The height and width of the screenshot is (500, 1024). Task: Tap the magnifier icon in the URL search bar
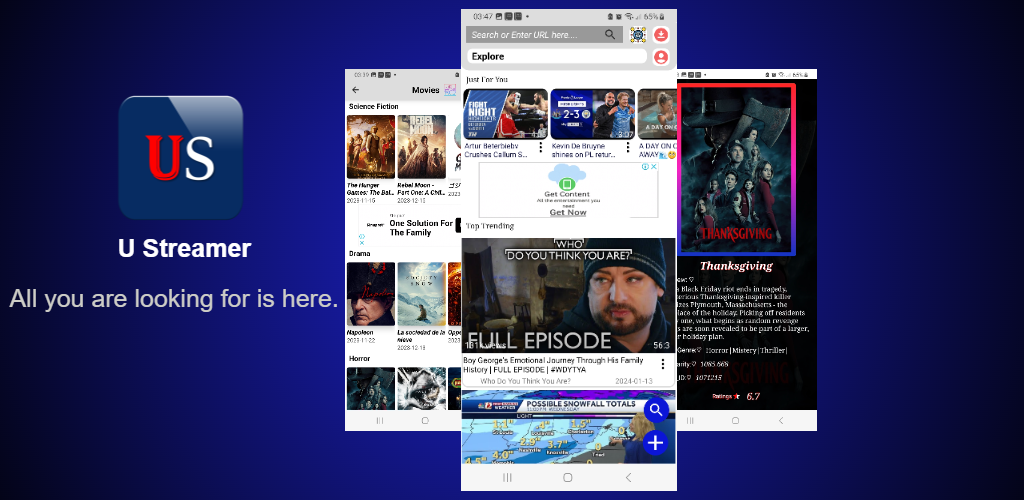tap(610, 35)
